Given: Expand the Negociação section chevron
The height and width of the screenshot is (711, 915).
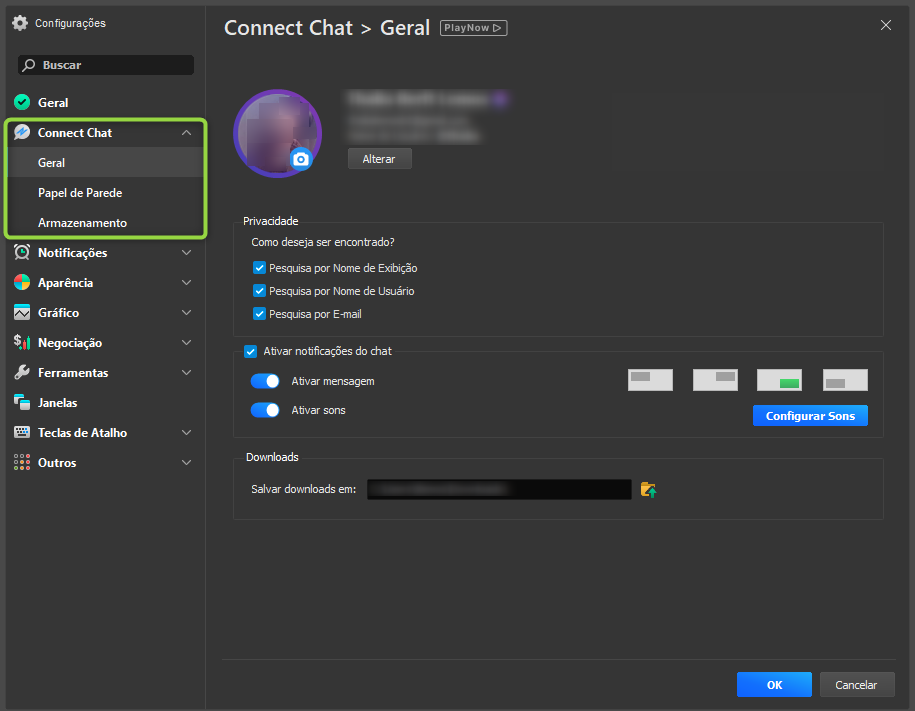Looking at the screenshot, I should tap(186, 342).
